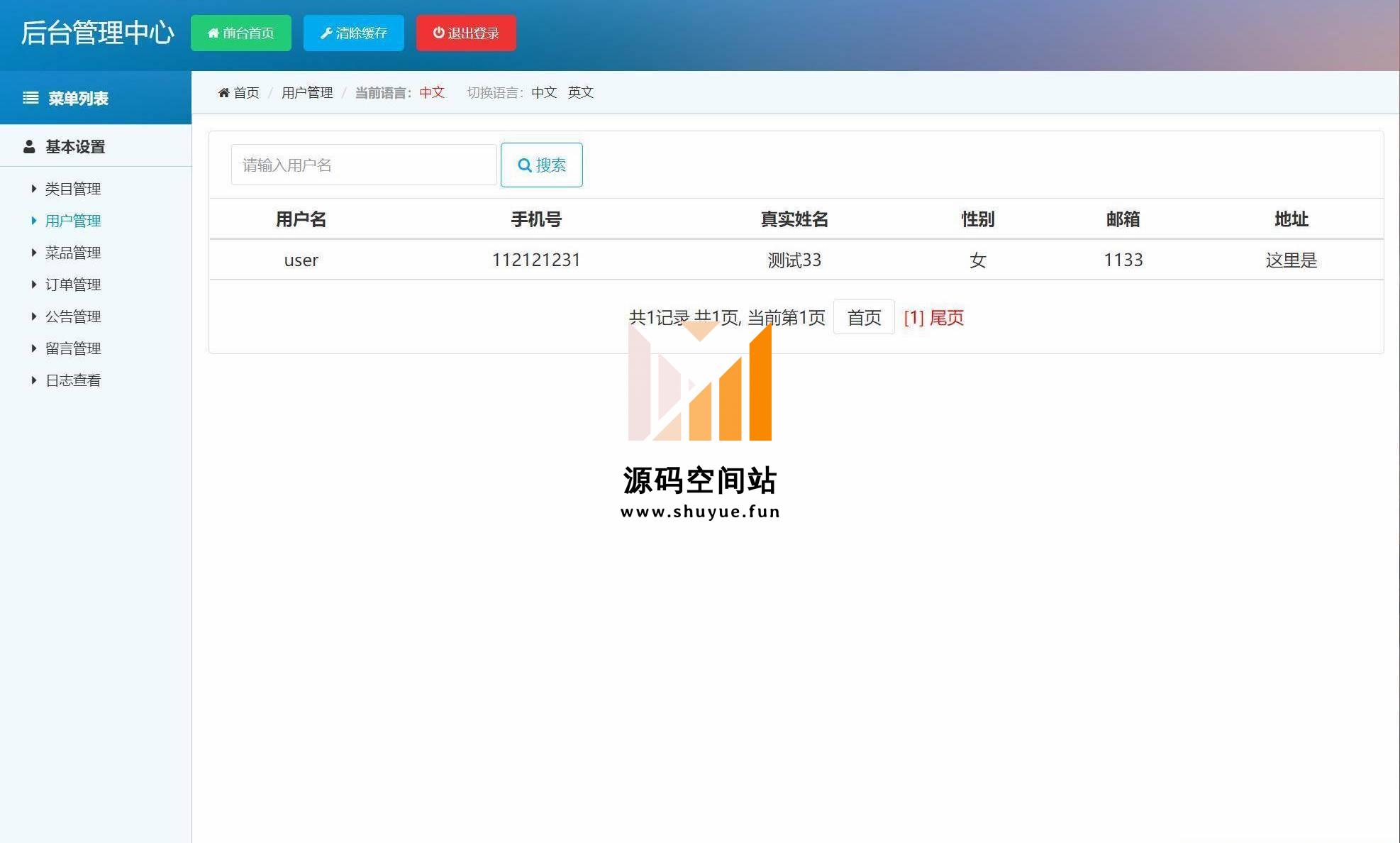Open 公告管理 menu item
Screen dimensions: 1400x843
point(73,316)
